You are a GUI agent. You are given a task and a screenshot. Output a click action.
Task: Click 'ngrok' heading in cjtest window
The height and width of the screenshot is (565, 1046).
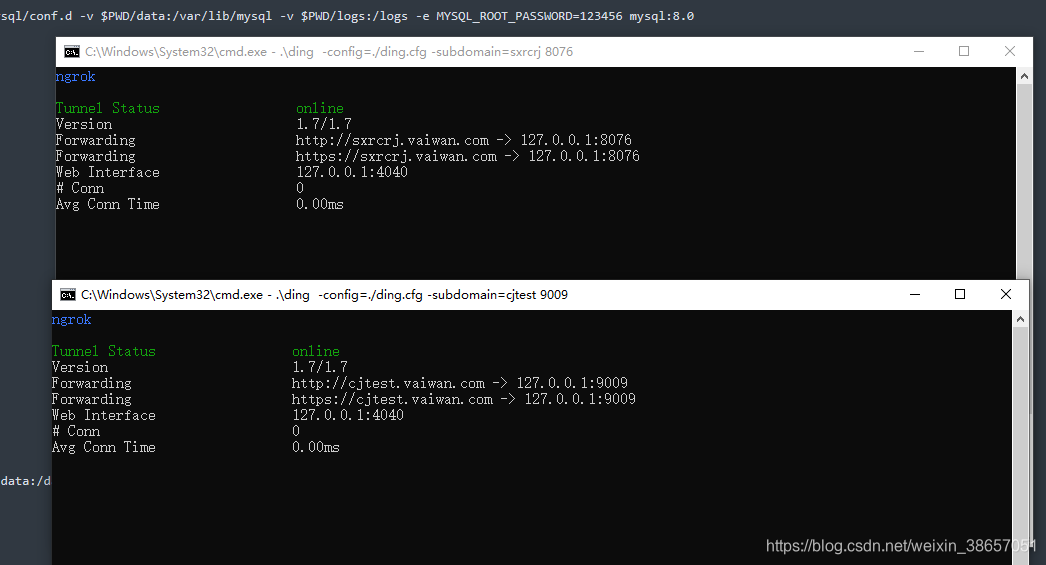pyautogui.click(x=71, y=320)
